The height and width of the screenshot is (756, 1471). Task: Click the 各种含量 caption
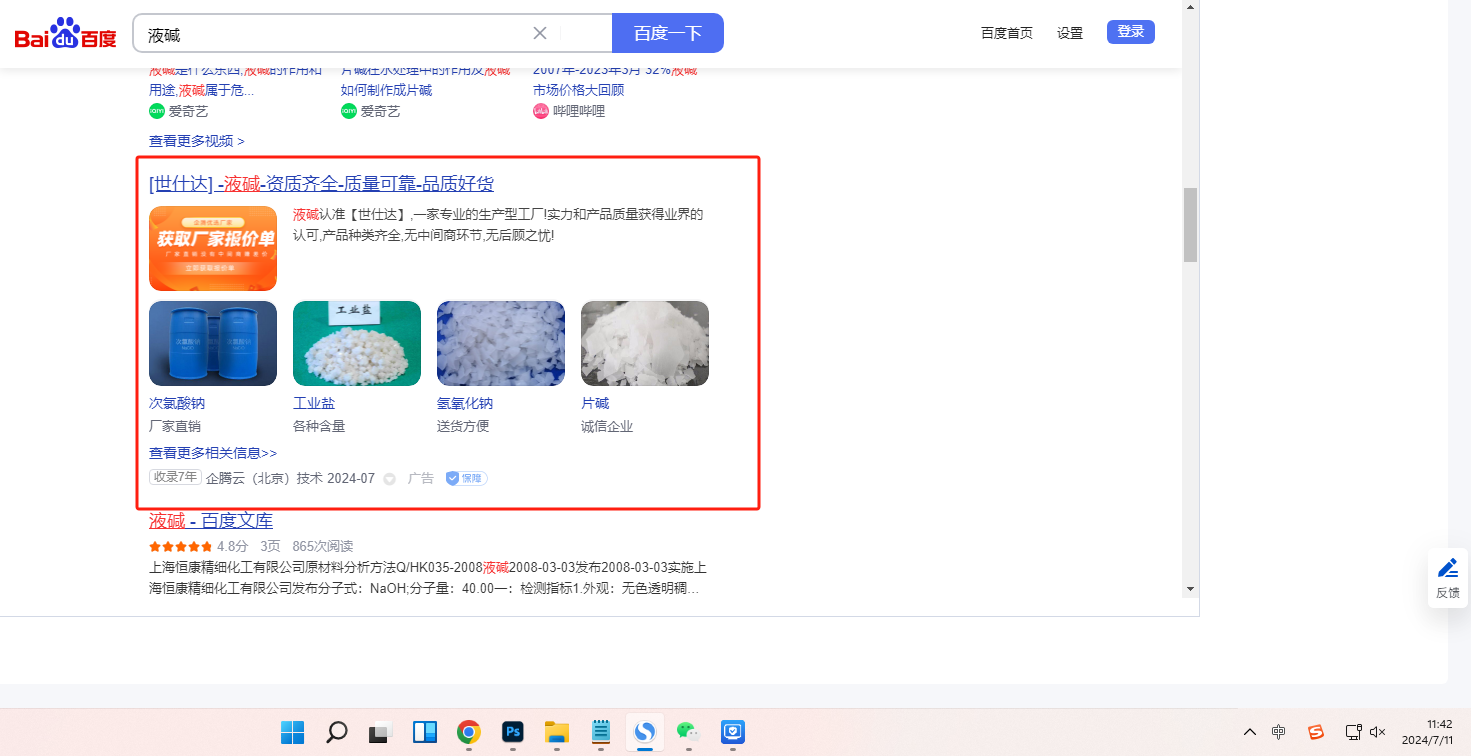319,426
